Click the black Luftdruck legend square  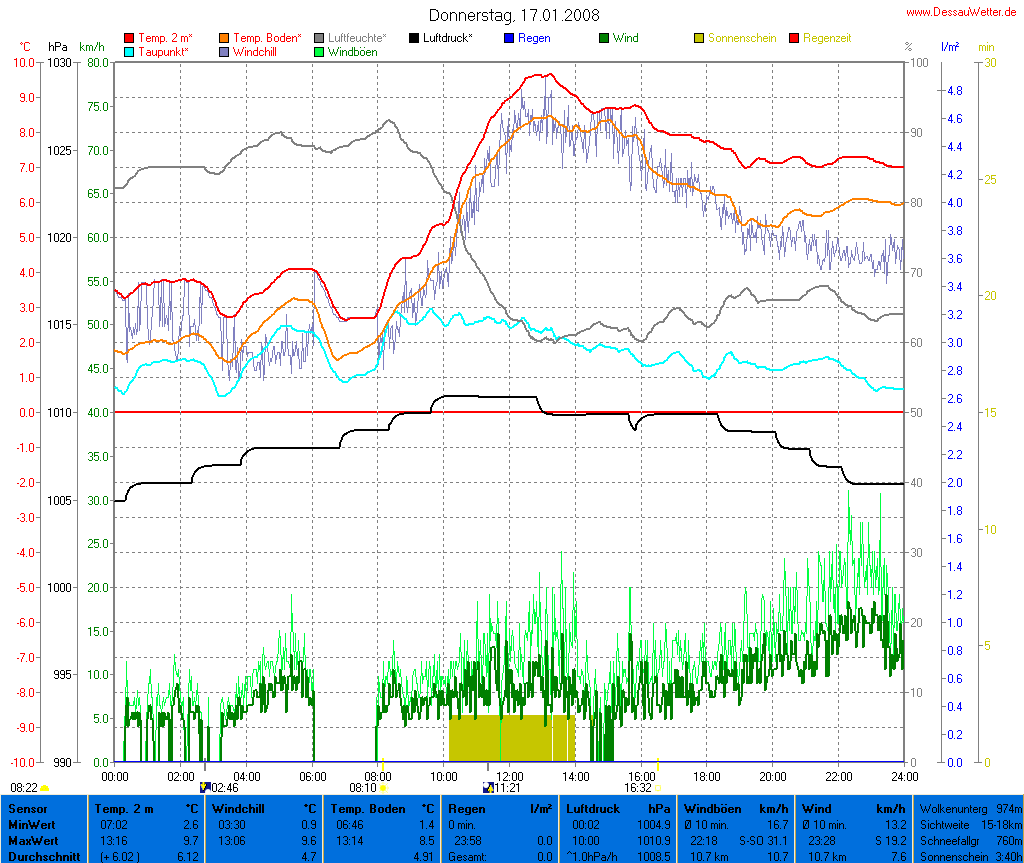(x=414, y=38)
